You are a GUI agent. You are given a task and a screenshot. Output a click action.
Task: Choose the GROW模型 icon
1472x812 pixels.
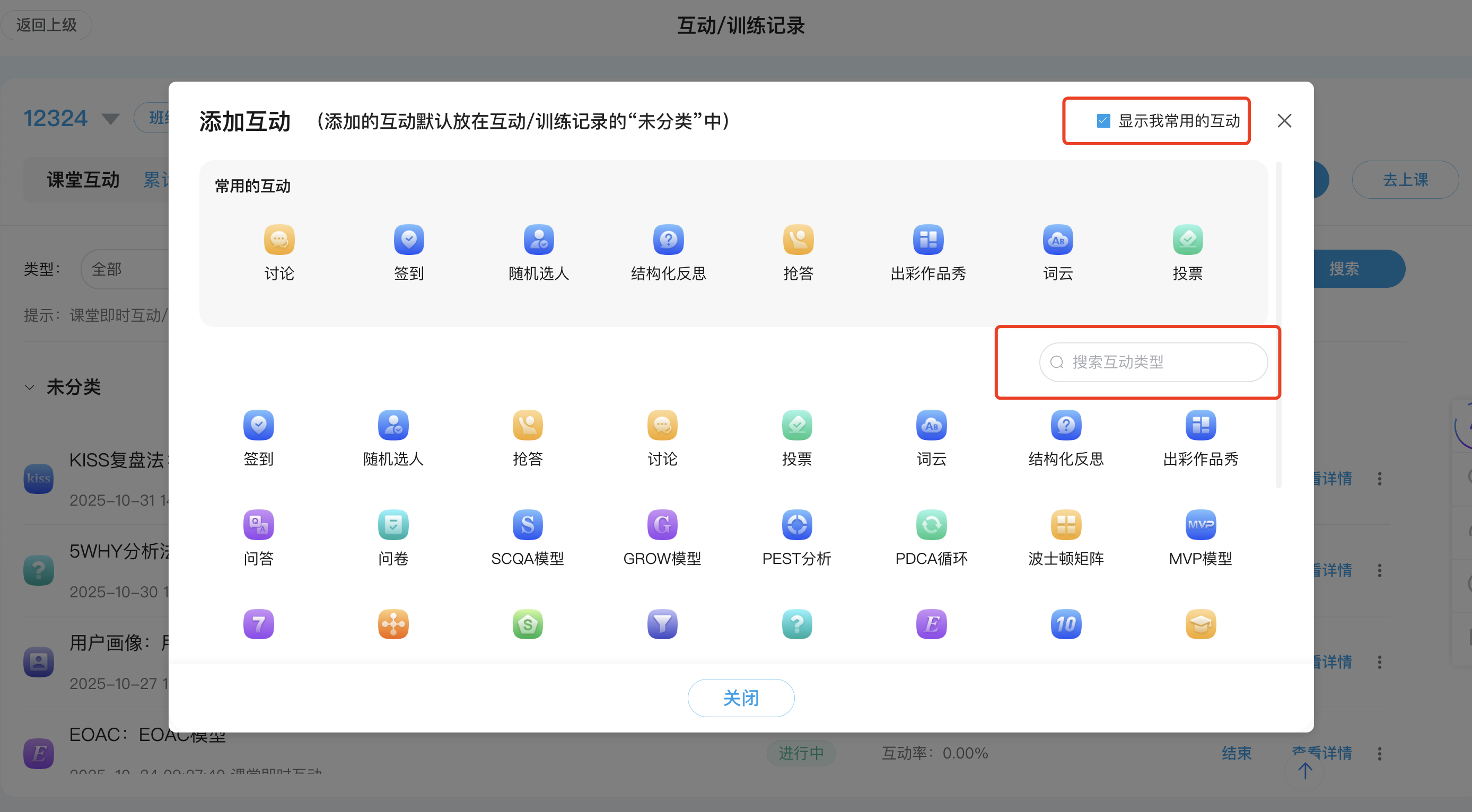pos(662,536)
